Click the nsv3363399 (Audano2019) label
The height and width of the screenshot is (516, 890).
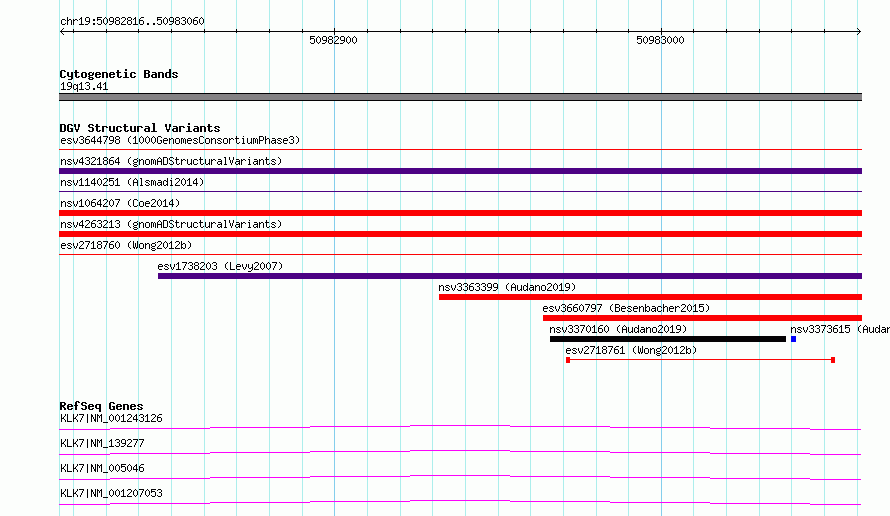click(507, 287)
